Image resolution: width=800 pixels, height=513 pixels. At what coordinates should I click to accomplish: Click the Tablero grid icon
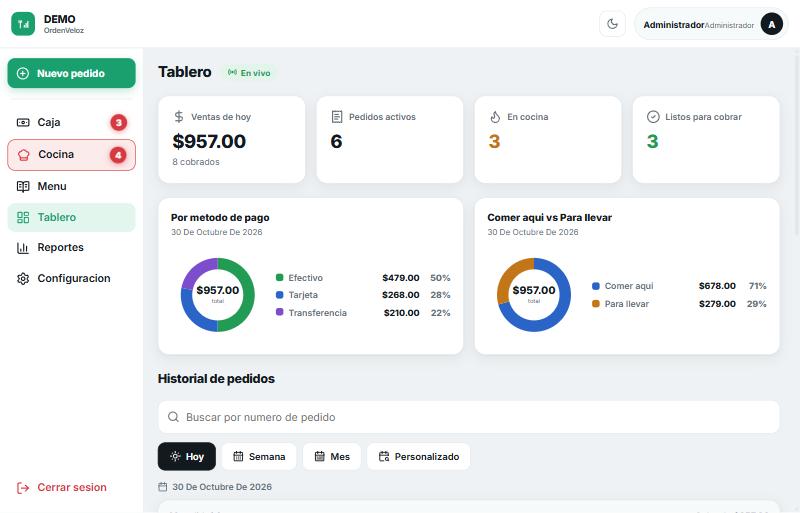pyautogui.click(x=23, y=217)
